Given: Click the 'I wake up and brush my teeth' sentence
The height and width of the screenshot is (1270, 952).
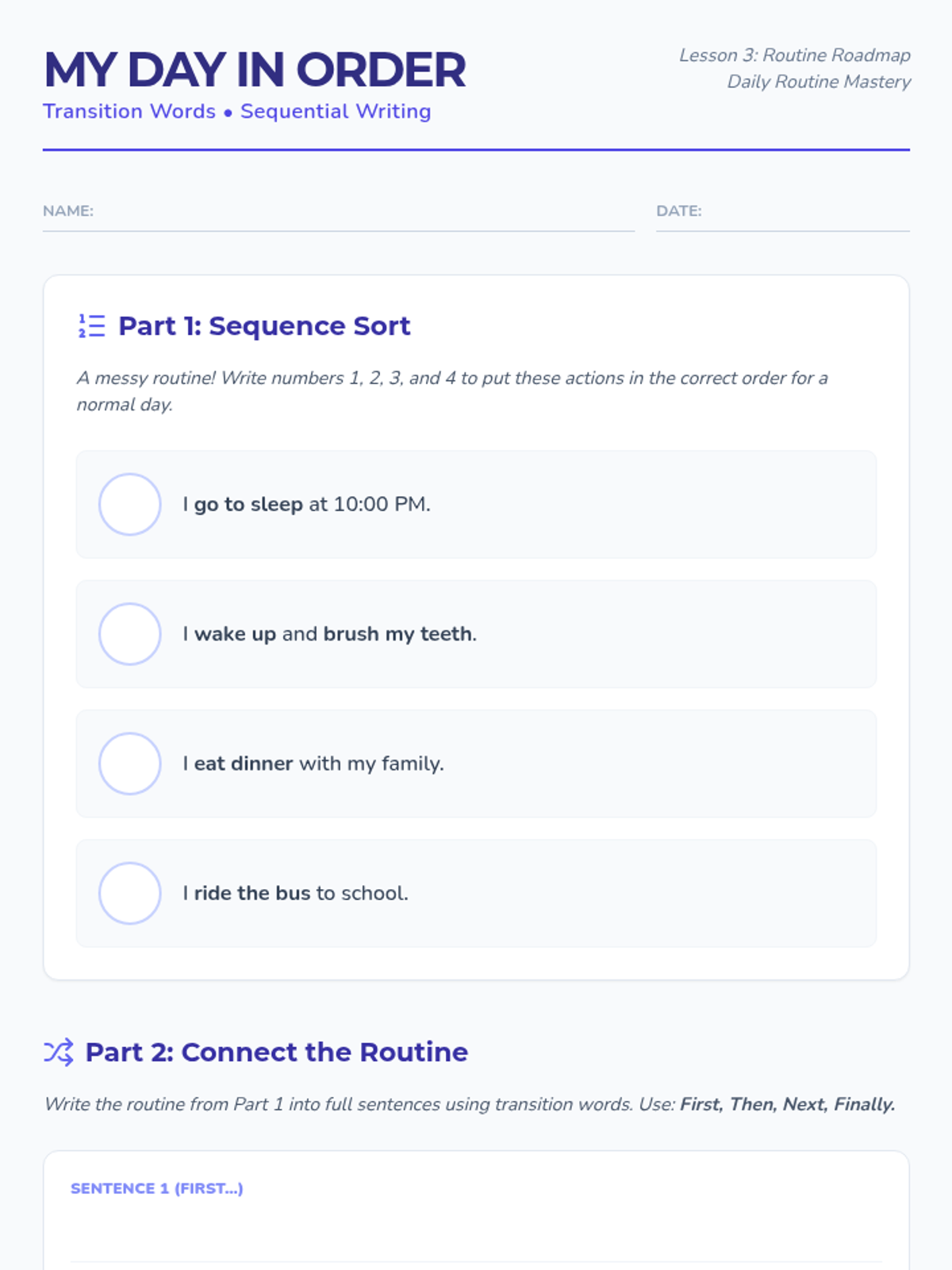Looking at the screenshot, I should 330,633.
